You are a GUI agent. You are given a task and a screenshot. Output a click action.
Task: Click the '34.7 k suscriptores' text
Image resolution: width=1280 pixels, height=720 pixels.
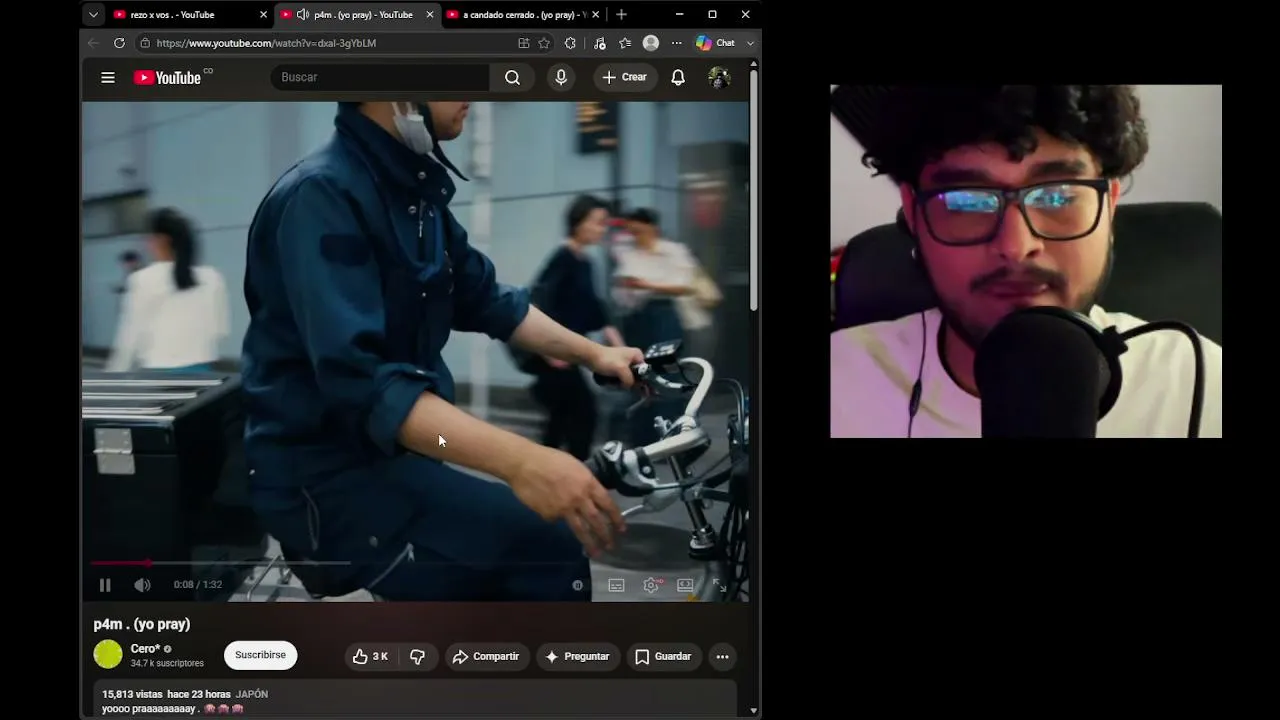(x=167, y=663)
